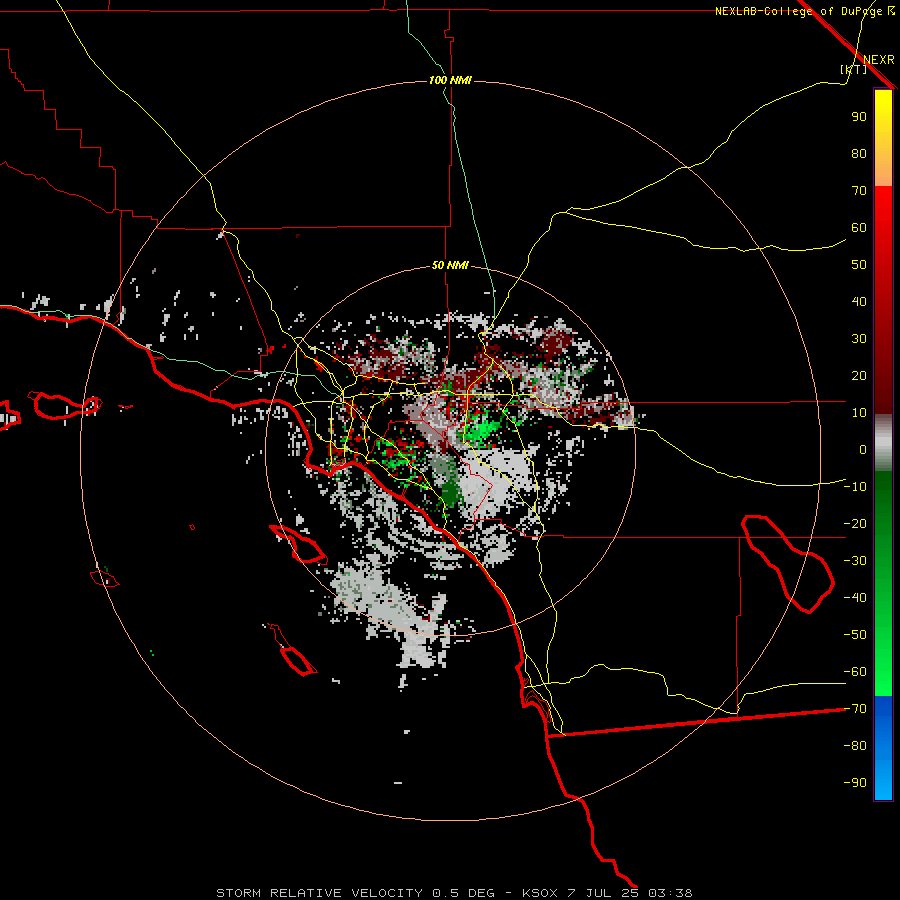Click the "100 NMI" range ring label

[450, 80]
